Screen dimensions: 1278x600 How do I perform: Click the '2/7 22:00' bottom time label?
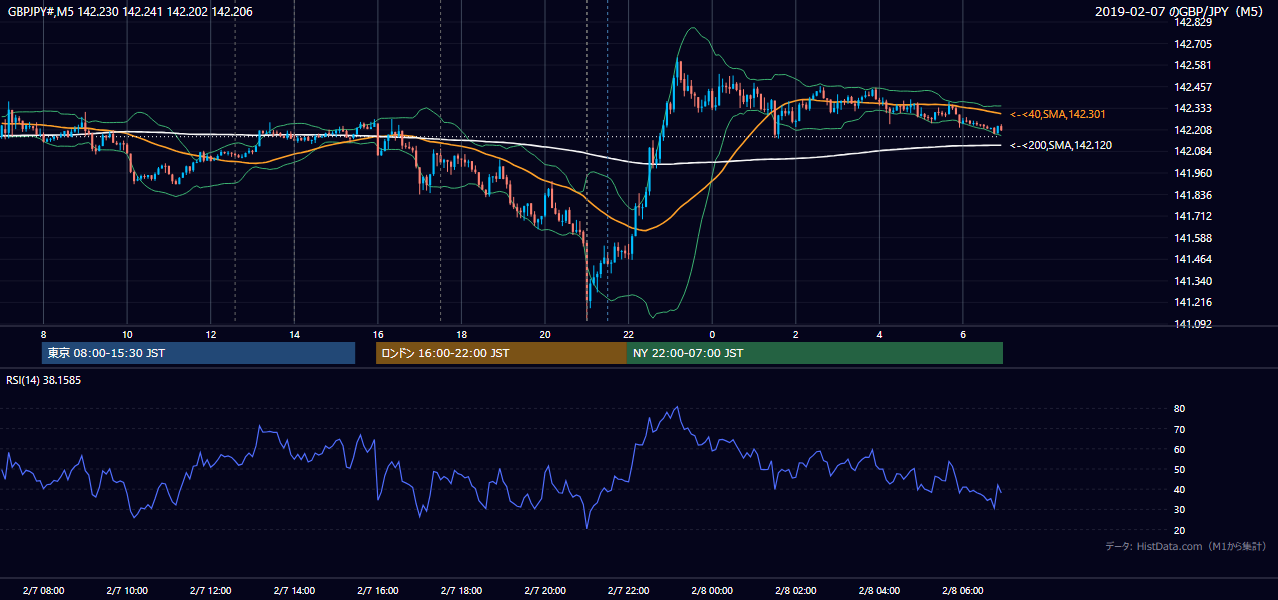coord(628,591)
